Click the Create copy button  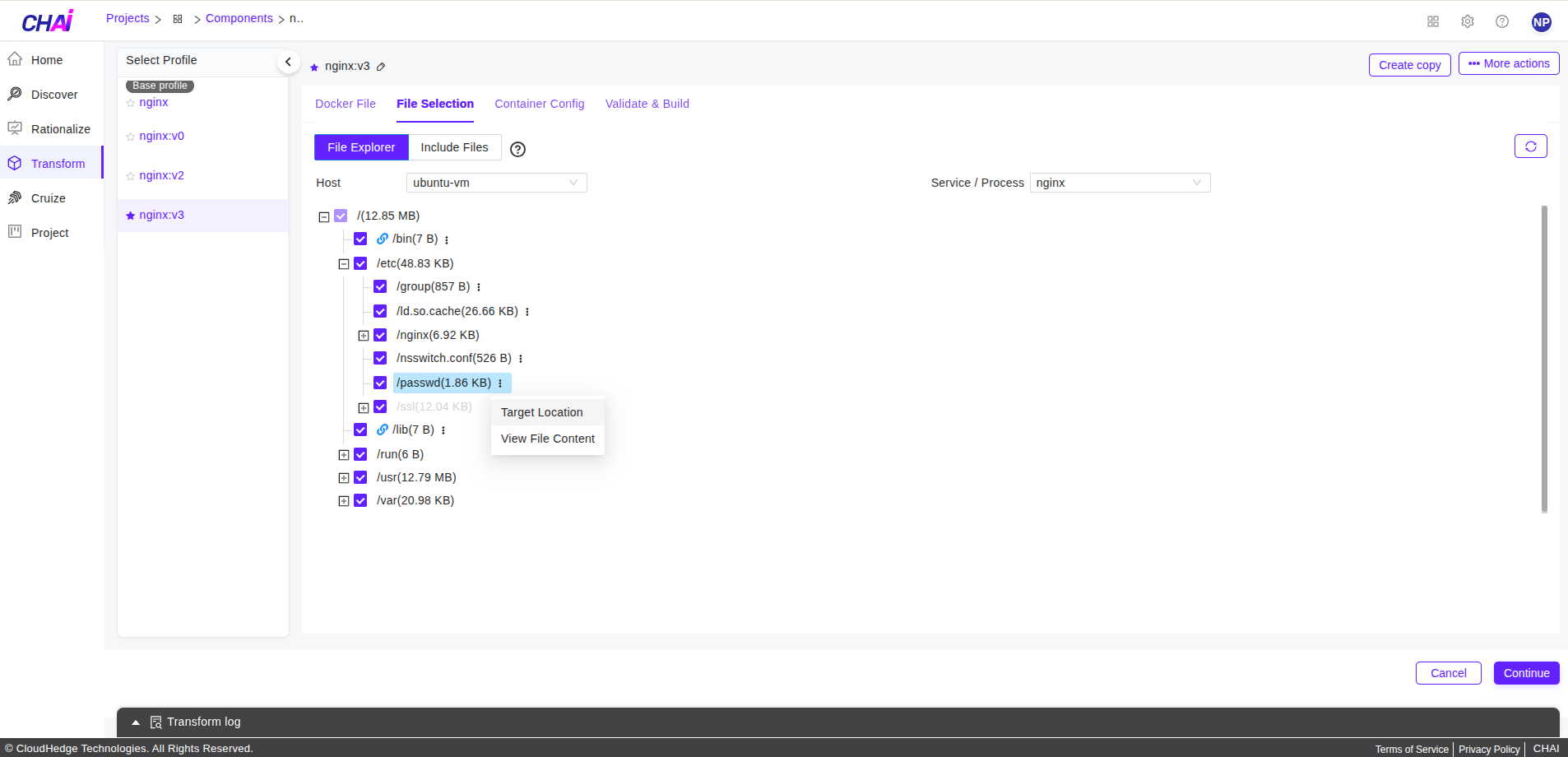click(x=1410, y=65)
